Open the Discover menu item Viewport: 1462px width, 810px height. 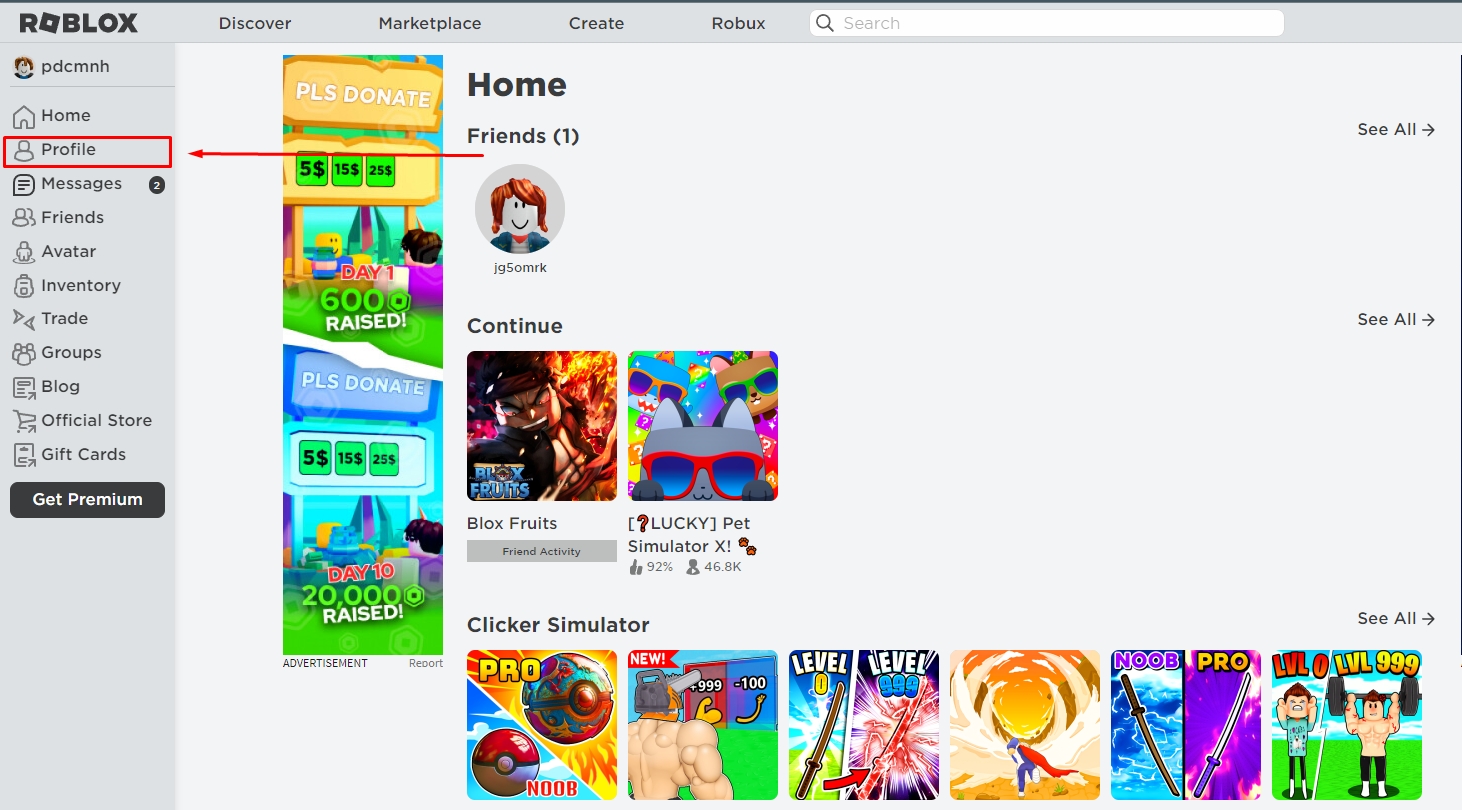tap(255, 23)
